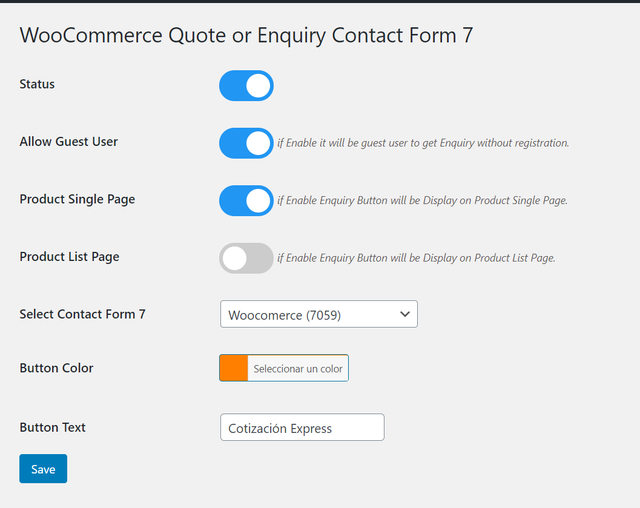Click the Button Color label

click(56, 368)
